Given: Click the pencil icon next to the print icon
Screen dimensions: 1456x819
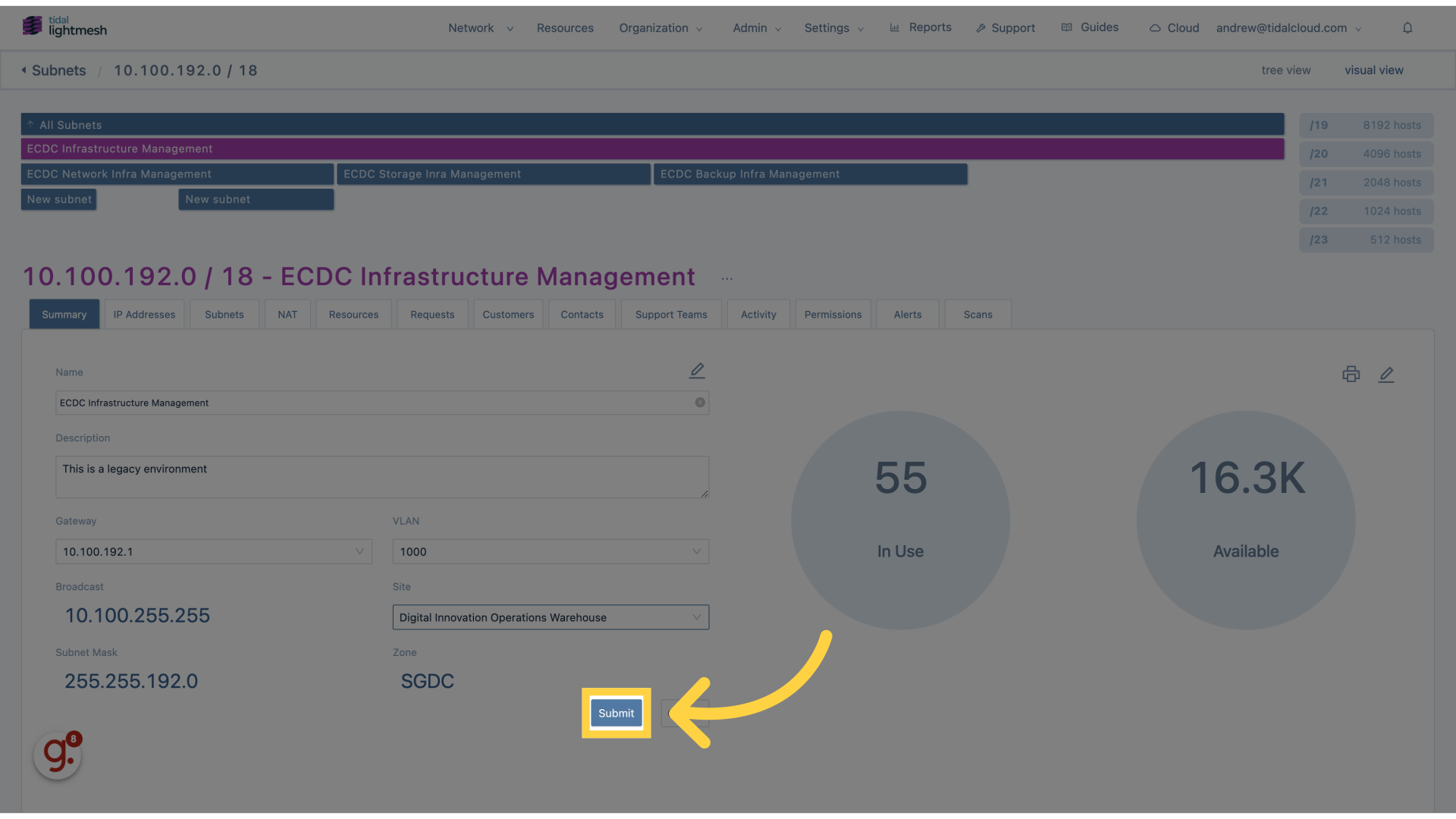Looking at the screenshot, I should (x=1386, y=375).
